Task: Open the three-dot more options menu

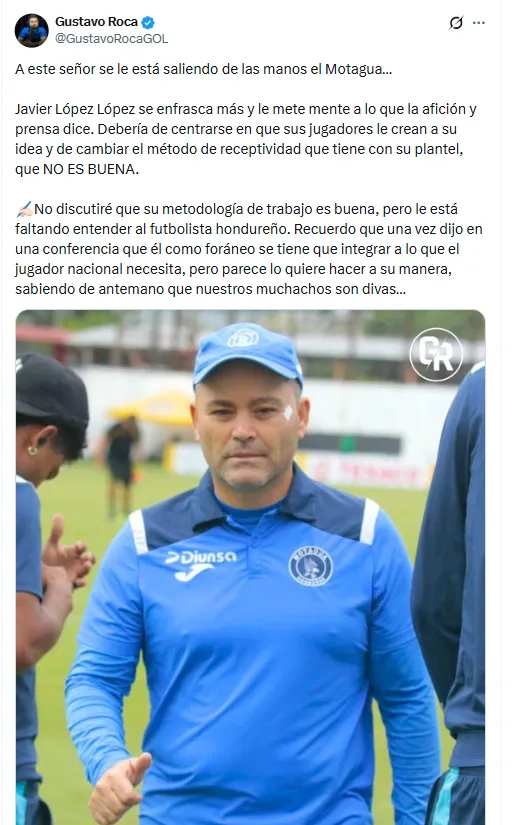Action: click(x=478, y=23)
